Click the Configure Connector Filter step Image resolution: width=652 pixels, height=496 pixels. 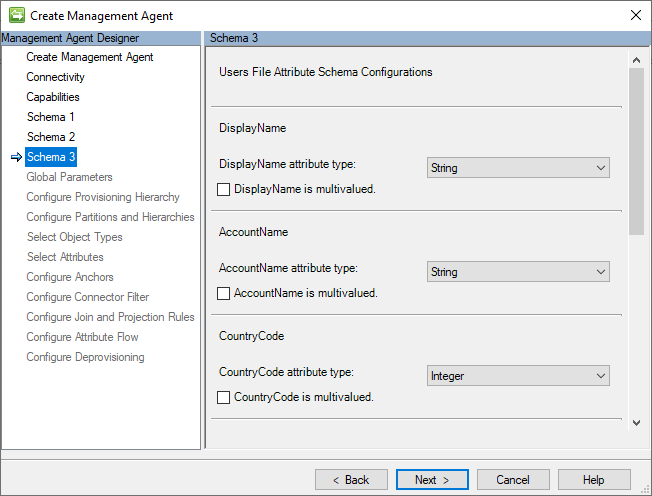point(87,296)
